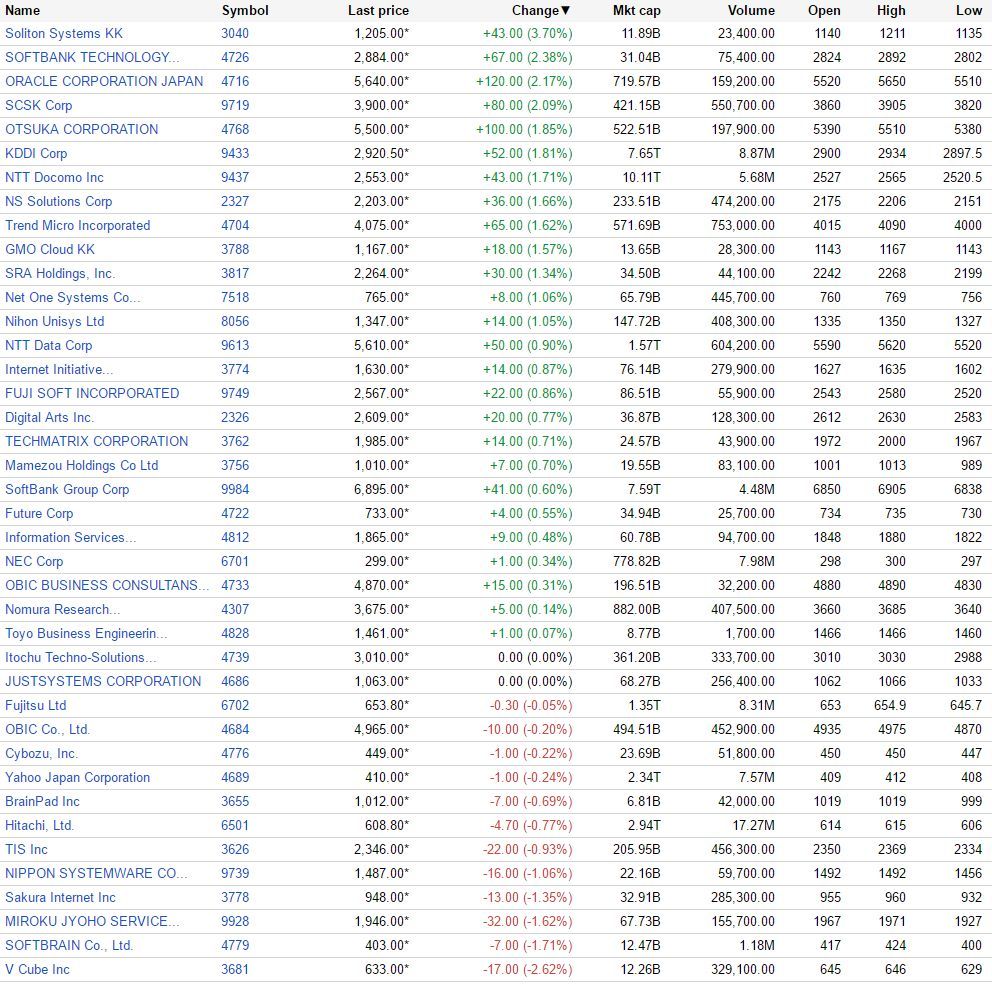Screen dimensions: 992x984
Task: Open SCSK Corp company page
Action: [39, 106]
